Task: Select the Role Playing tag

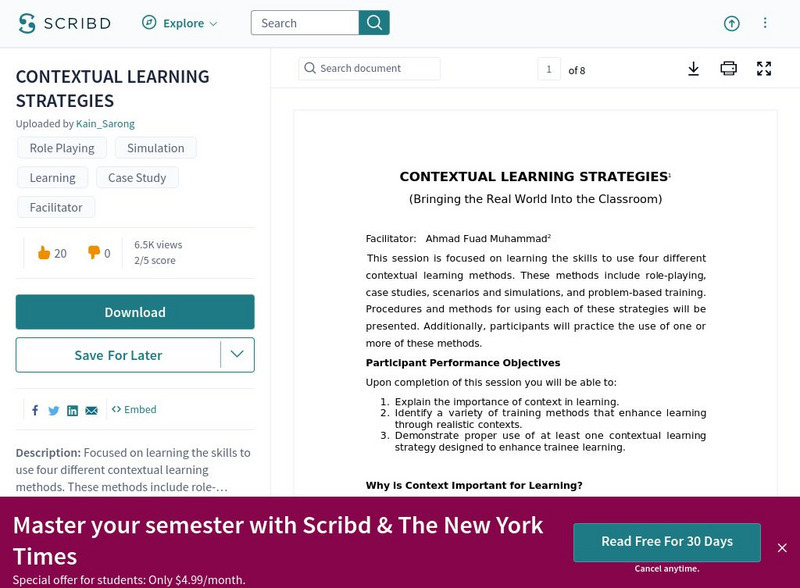Action: 62,148
